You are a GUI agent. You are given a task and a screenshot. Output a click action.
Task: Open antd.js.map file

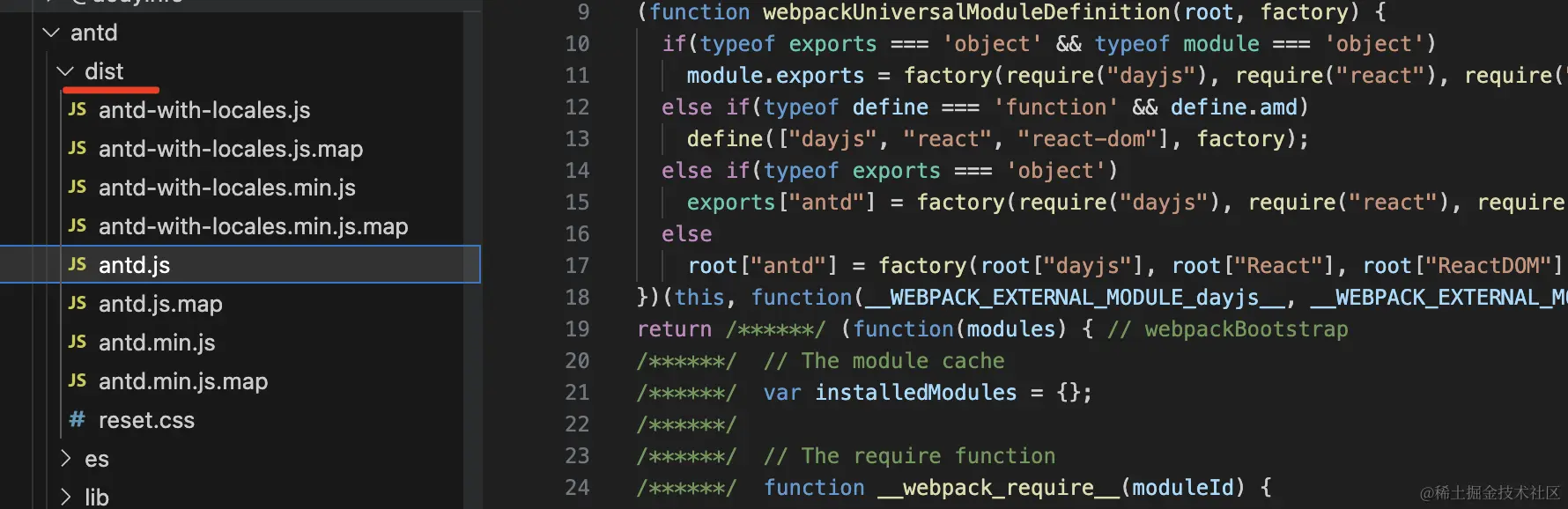pos(160,304)
